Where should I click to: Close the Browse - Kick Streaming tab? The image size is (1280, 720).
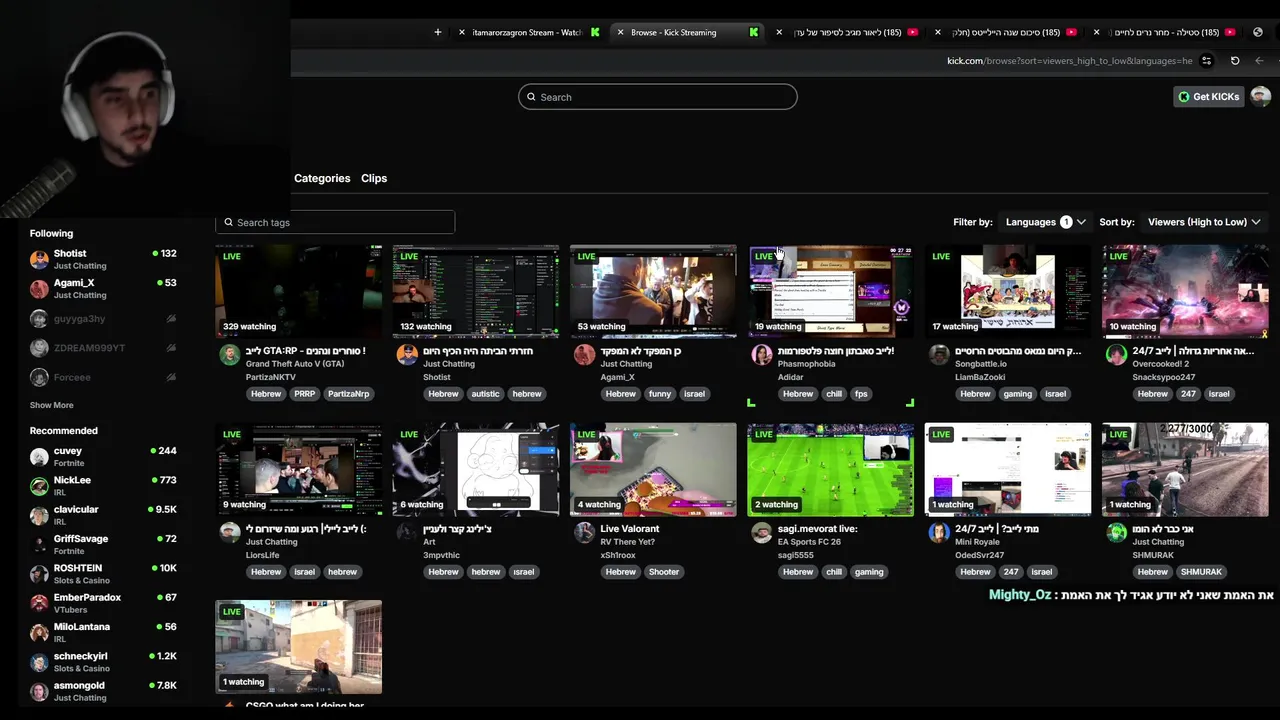click(620, 32)
